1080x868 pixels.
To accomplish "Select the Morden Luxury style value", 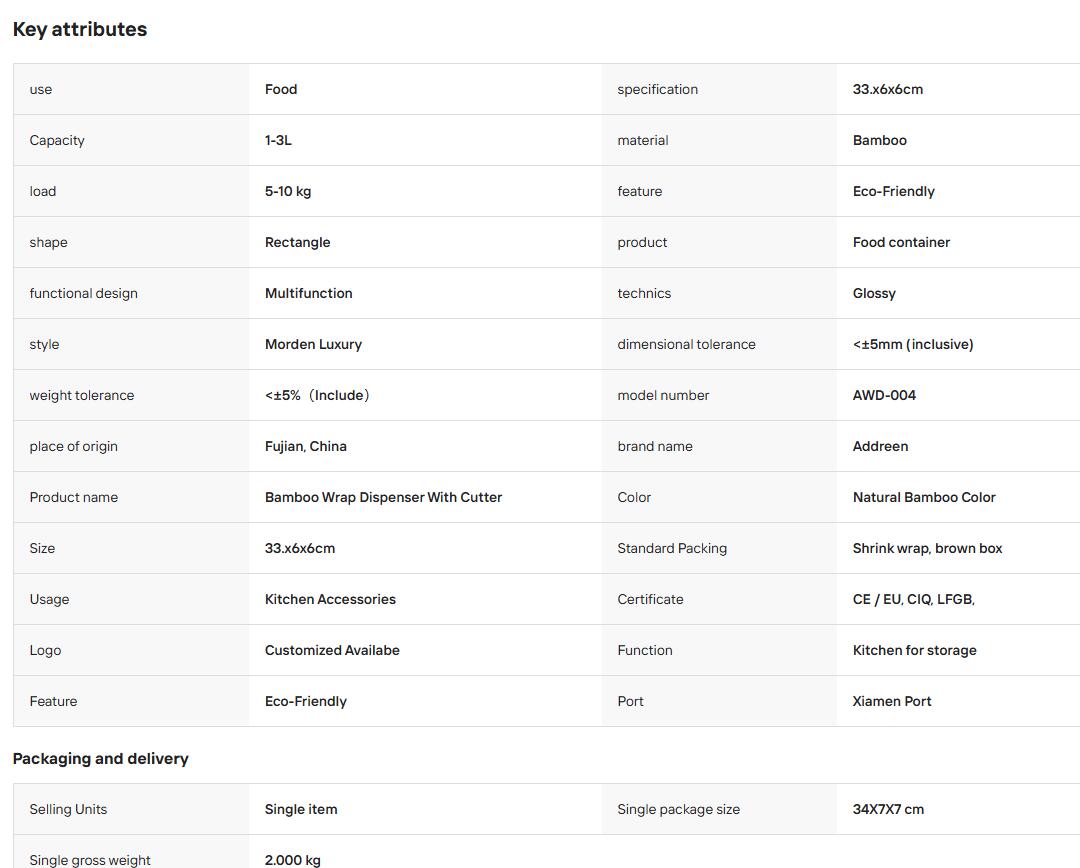I will point(313,344).
